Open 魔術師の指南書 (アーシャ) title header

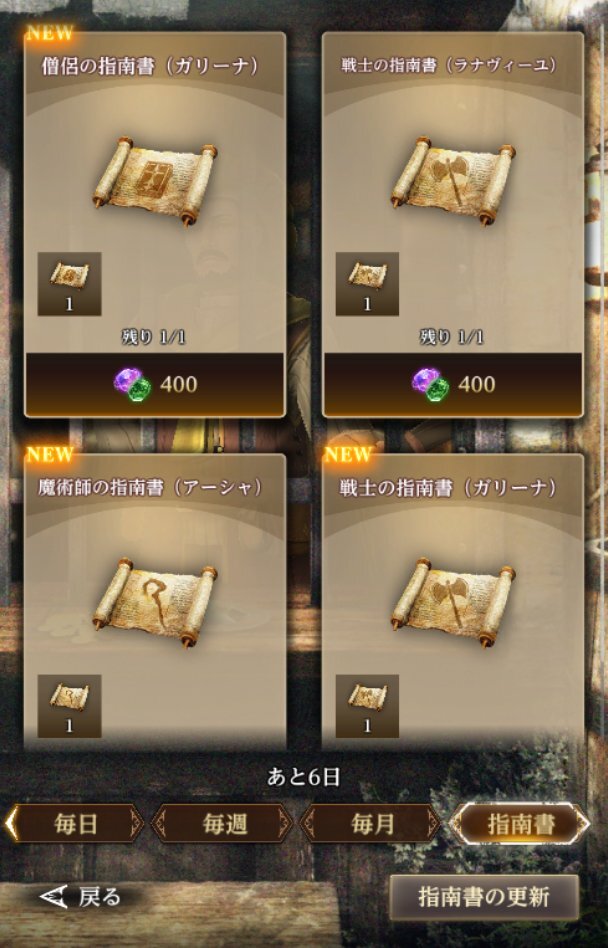(151, 487)
